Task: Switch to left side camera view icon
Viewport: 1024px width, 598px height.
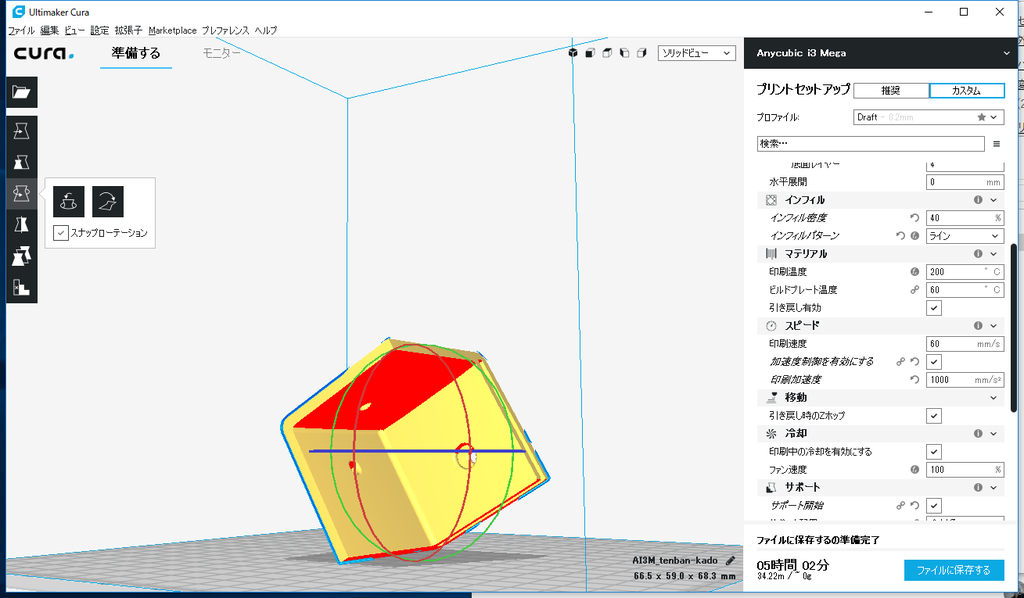Action: click(x=624, y=53)
